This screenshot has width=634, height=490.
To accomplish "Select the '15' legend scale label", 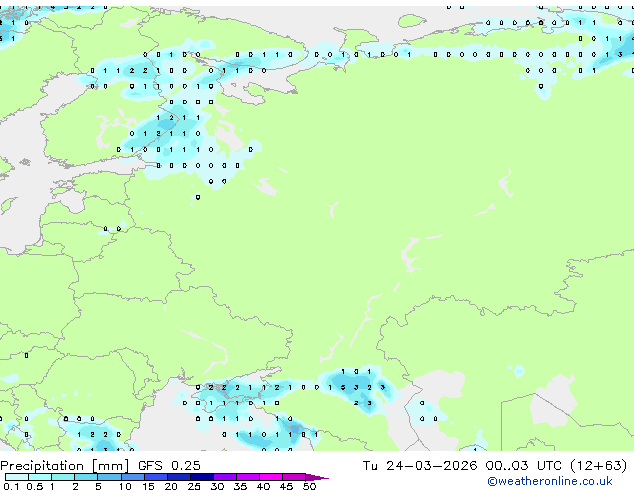I will [x=148, y=486].
